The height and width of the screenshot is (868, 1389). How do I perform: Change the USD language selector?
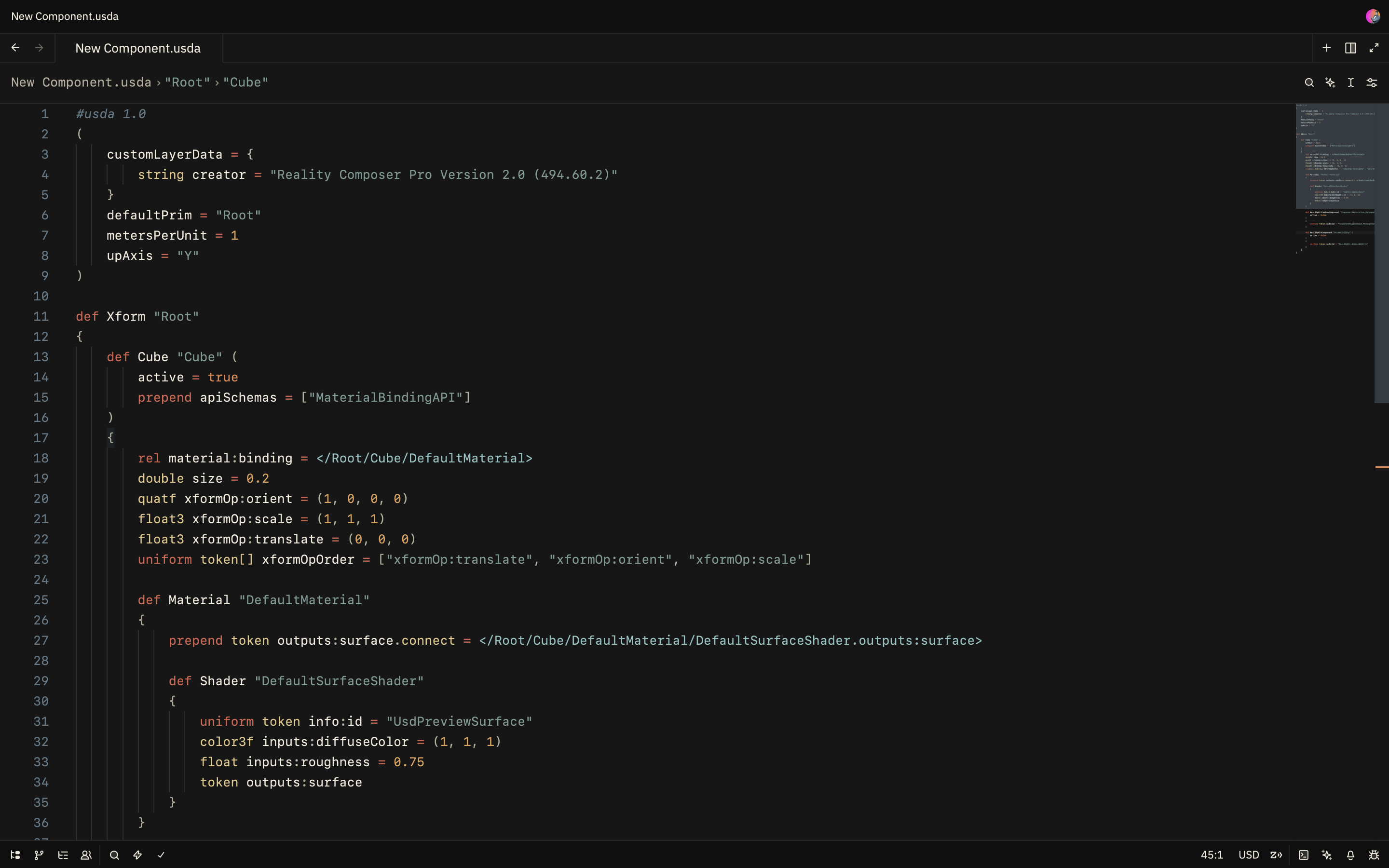point(1248,855)
